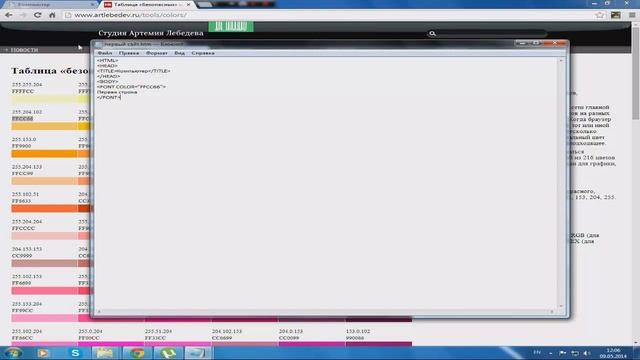Click the extension icon beside the star
The width and height of the screenshot is (640, 360).
tap(616, 15)
